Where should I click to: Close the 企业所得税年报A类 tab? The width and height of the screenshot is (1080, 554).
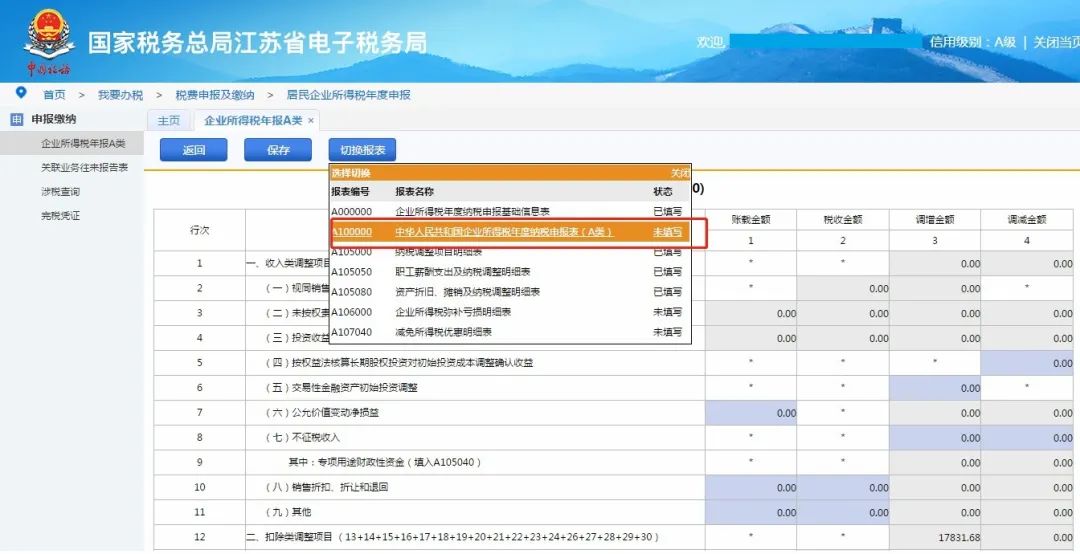(311, 121)
